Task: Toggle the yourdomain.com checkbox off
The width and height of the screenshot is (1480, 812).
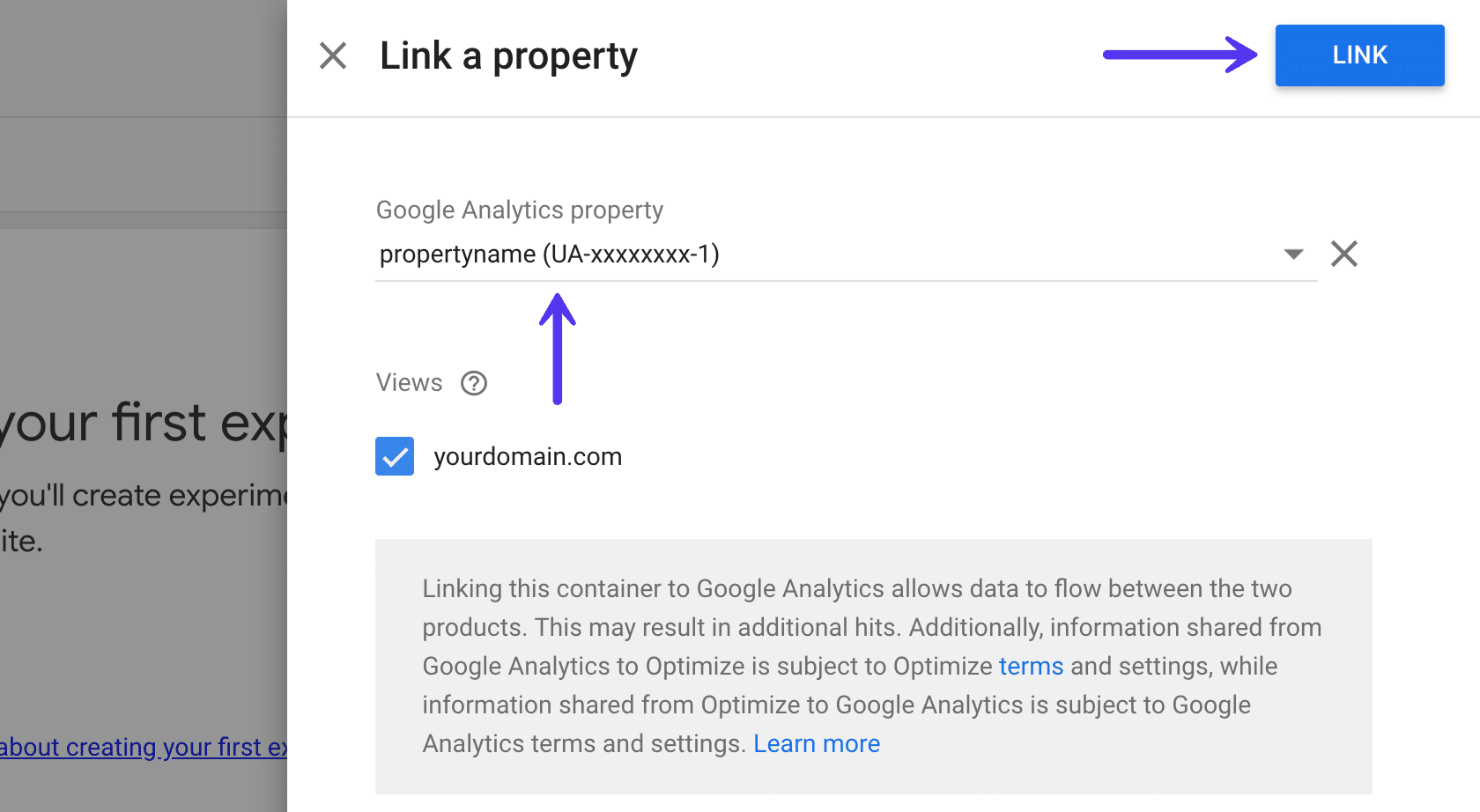Action: pos(395,456)
